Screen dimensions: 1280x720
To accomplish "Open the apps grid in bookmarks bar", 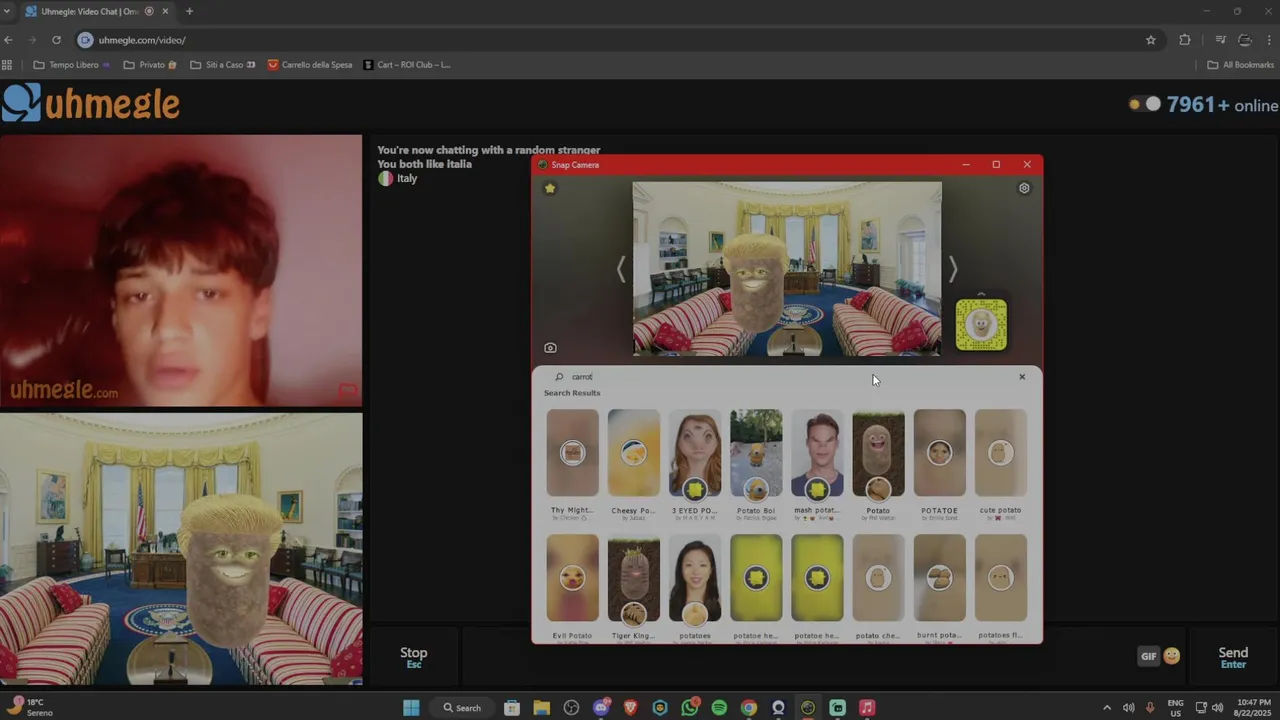I will pyautogui.click(x=7, y=65).
